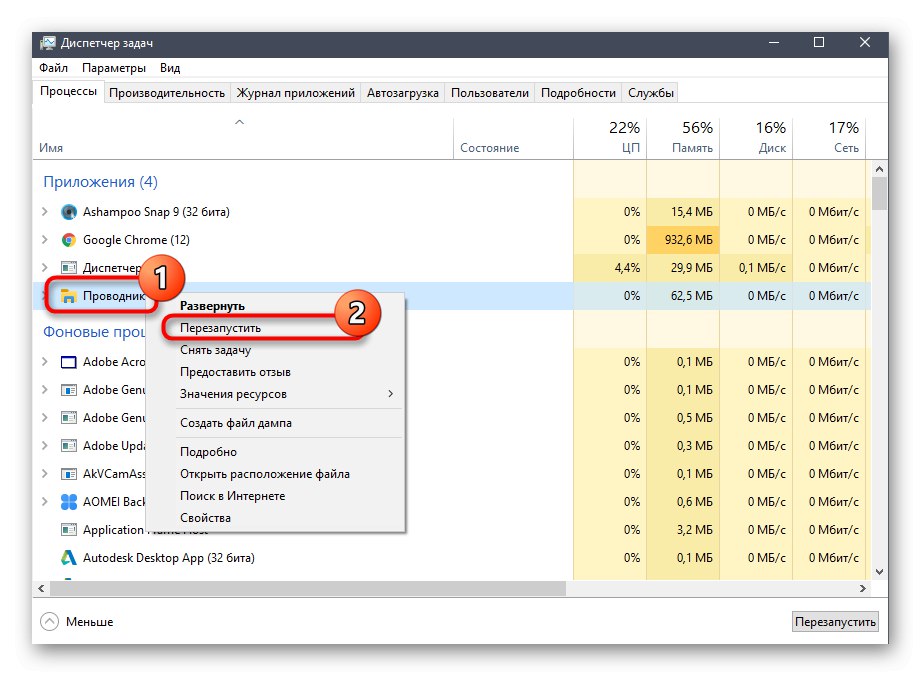
Task: Expand the AOMEI Back process row
Action: tap(45, 502)
